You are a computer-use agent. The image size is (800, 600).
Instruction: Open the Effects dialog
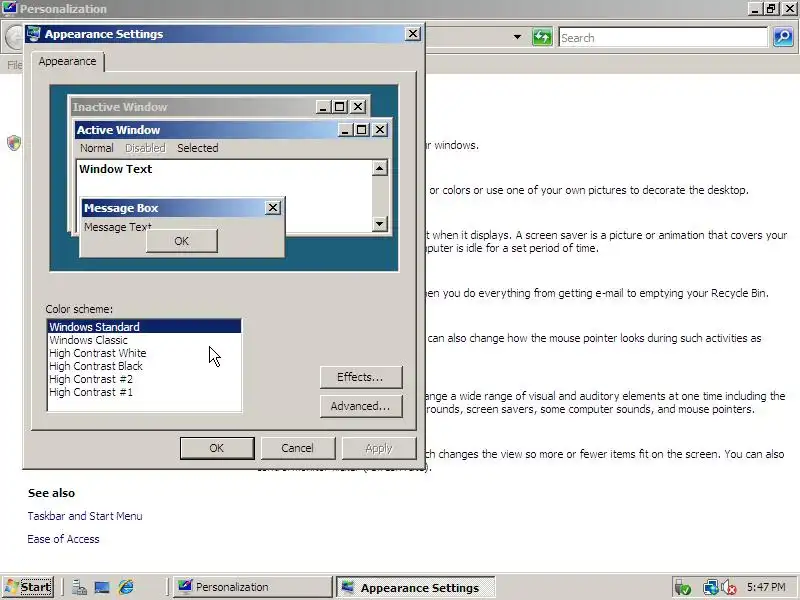(x=361, y=377)
